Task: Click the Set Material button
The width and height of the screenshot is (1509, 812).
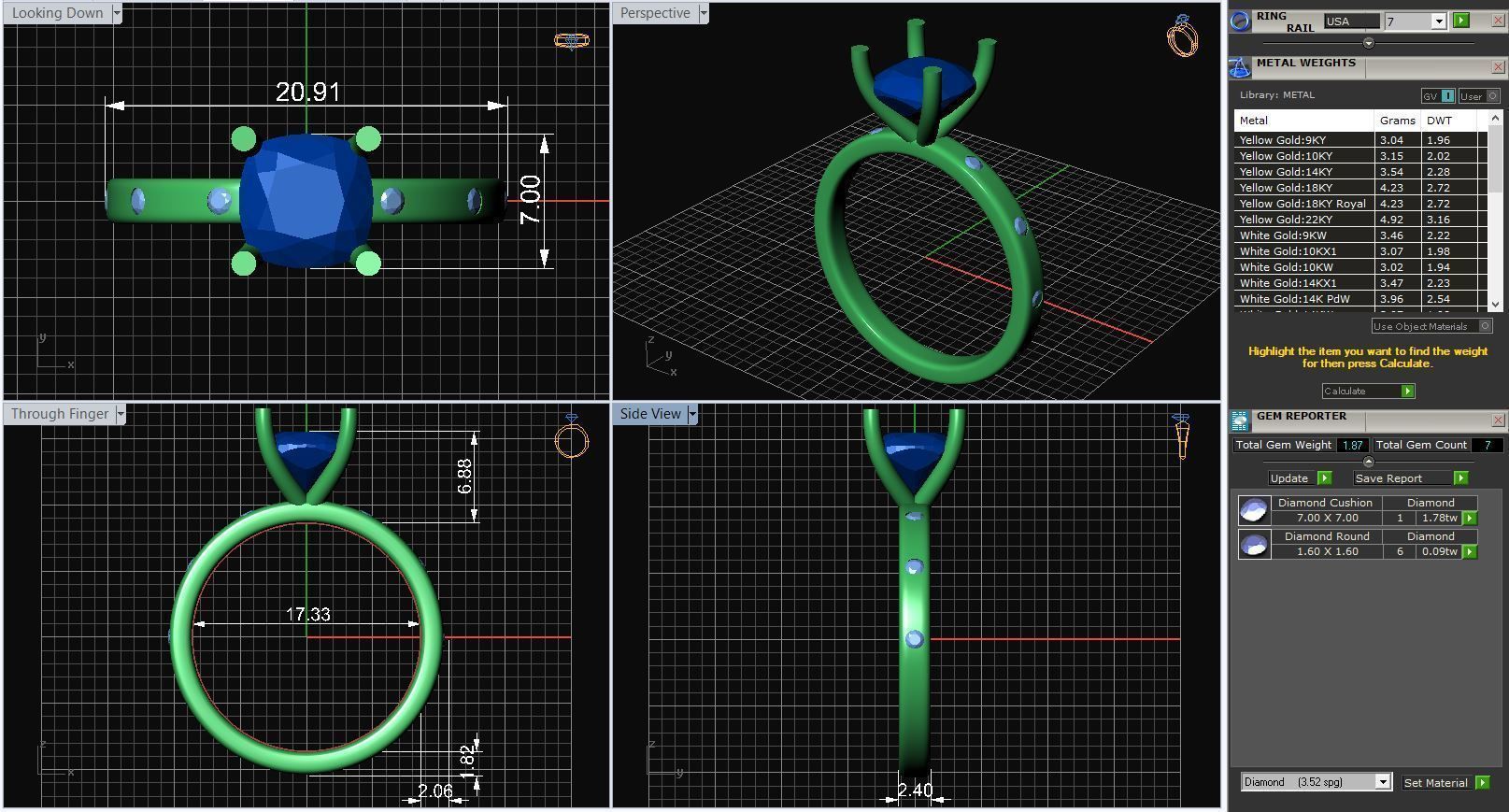Action: (x=1436, y=782)
